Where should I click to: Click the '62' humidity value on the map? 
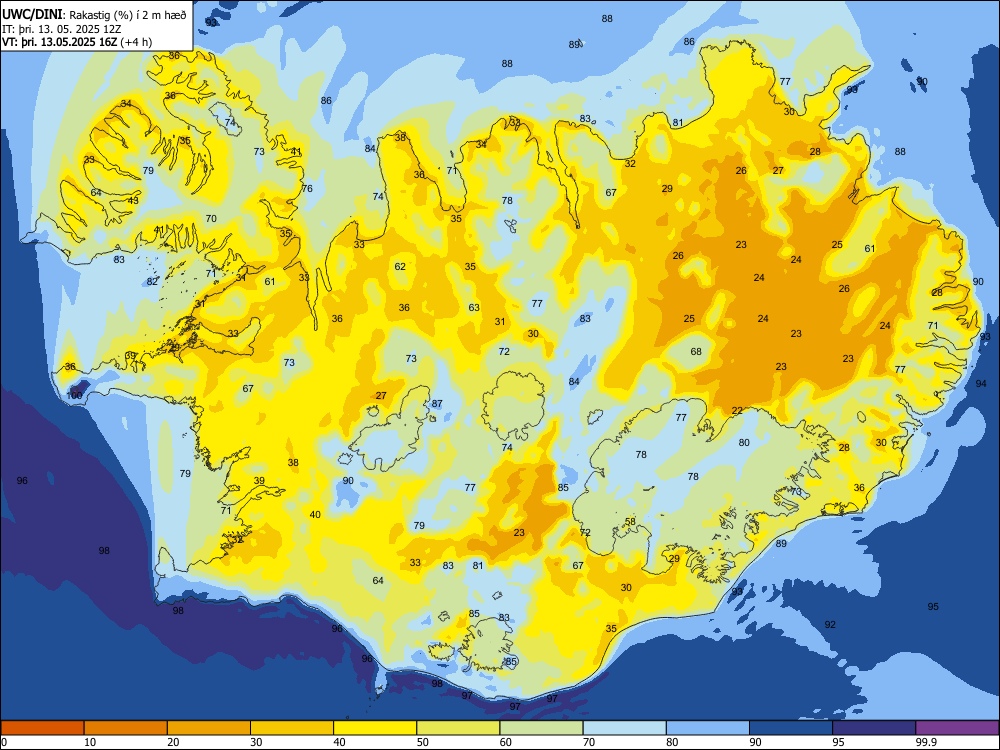pyautogui.click(x=400, y=266)
